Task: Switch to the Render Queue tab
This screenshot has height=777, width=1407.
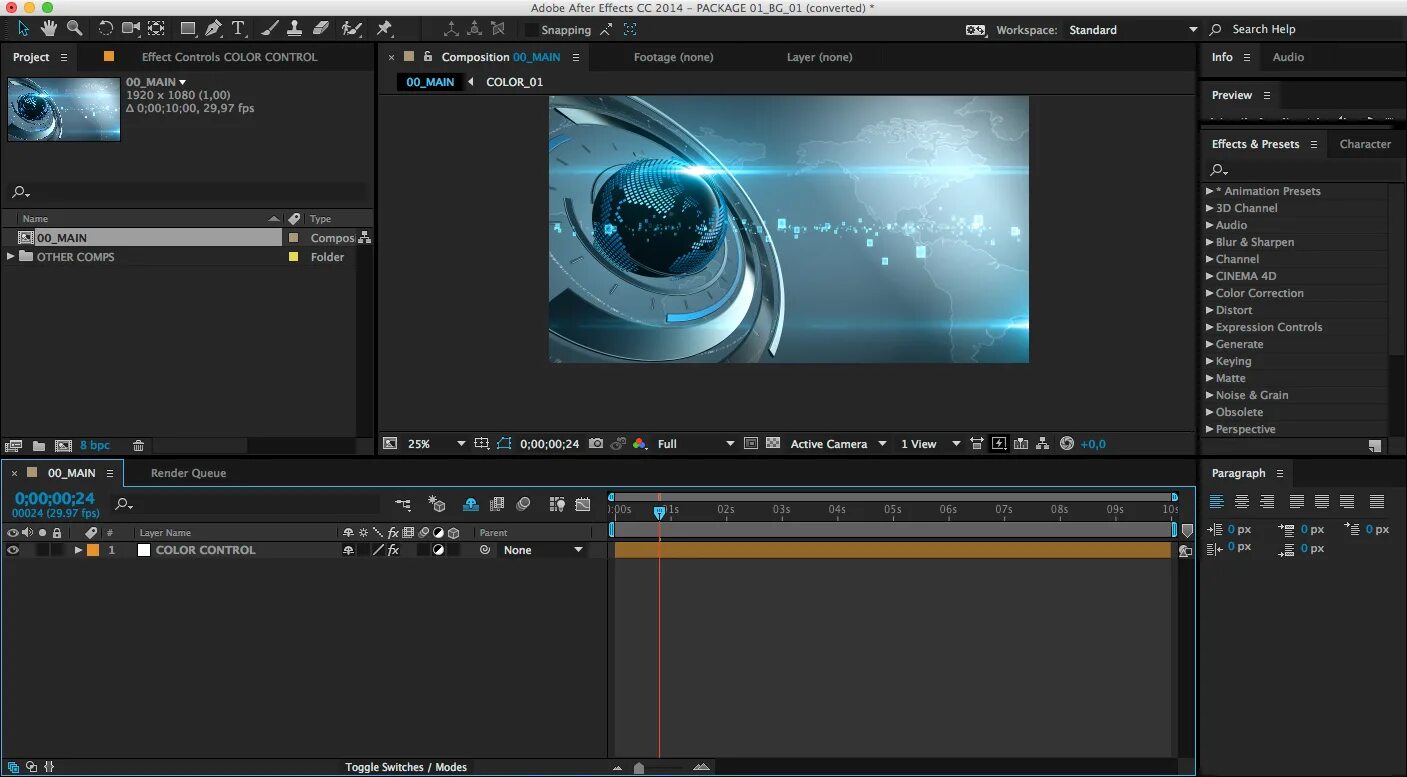Action: click(x=188, y=473)
